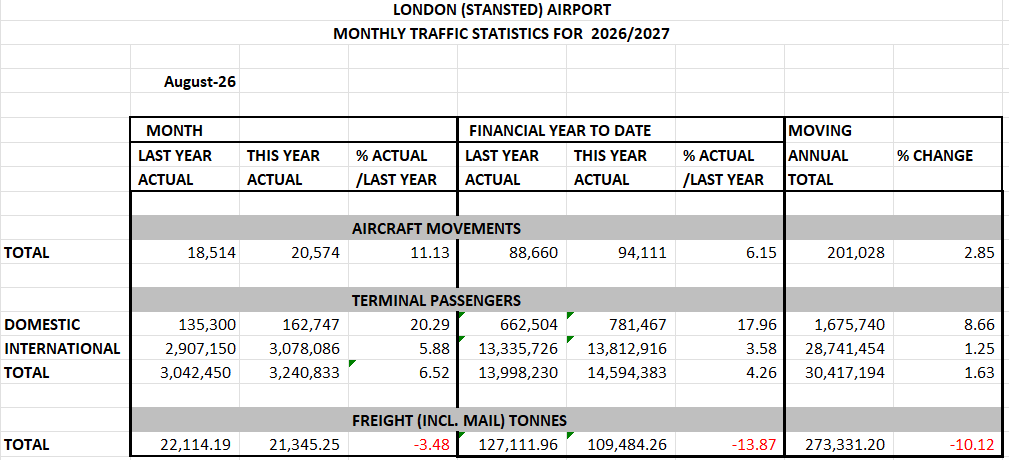Click the 6.52 percentage cell
This screenshot has height=460, width=1009.
(403, 373)
